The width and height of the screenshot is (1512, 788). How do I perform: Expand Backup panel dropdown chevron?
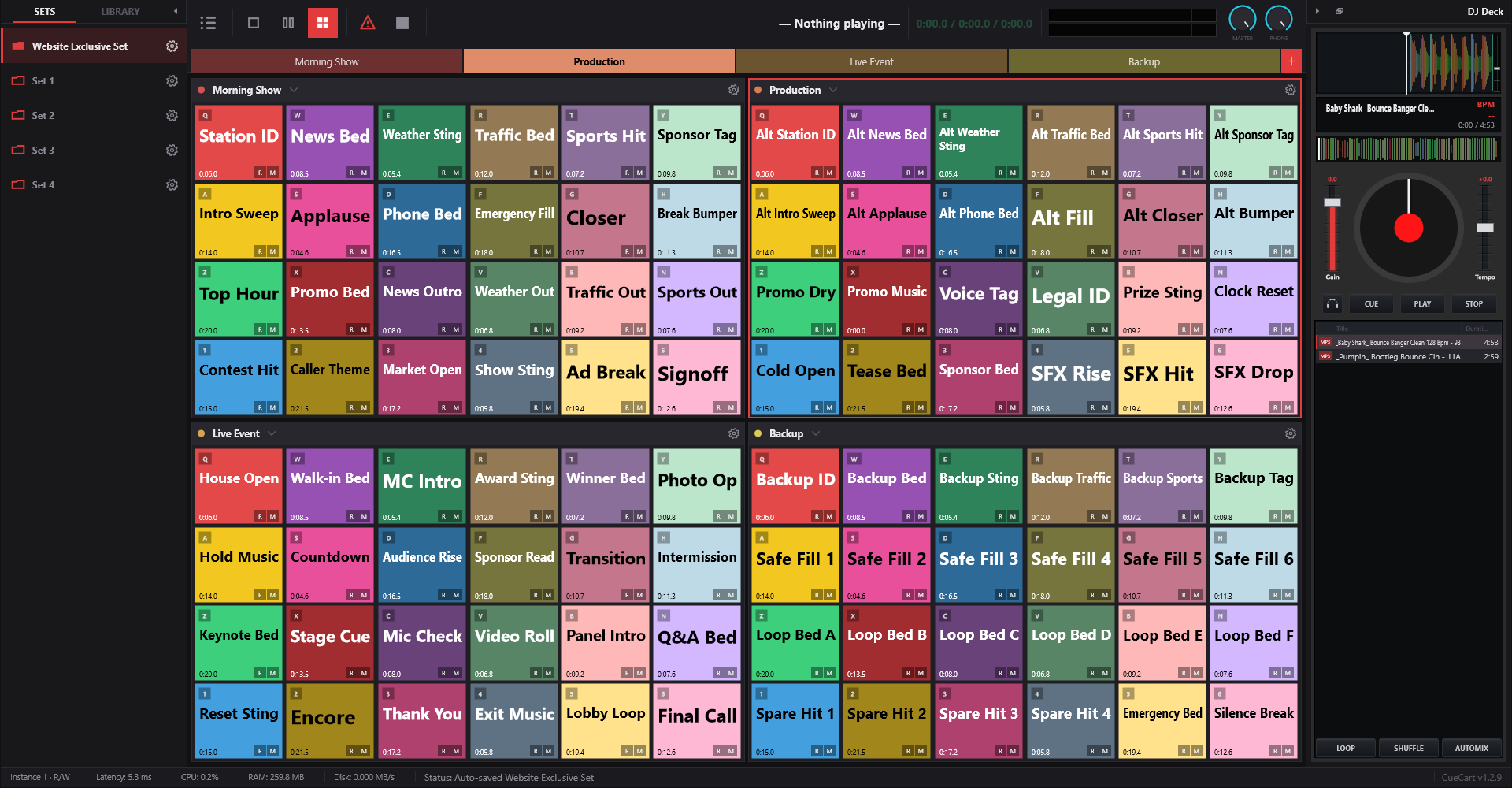click(x=816, y=434)
